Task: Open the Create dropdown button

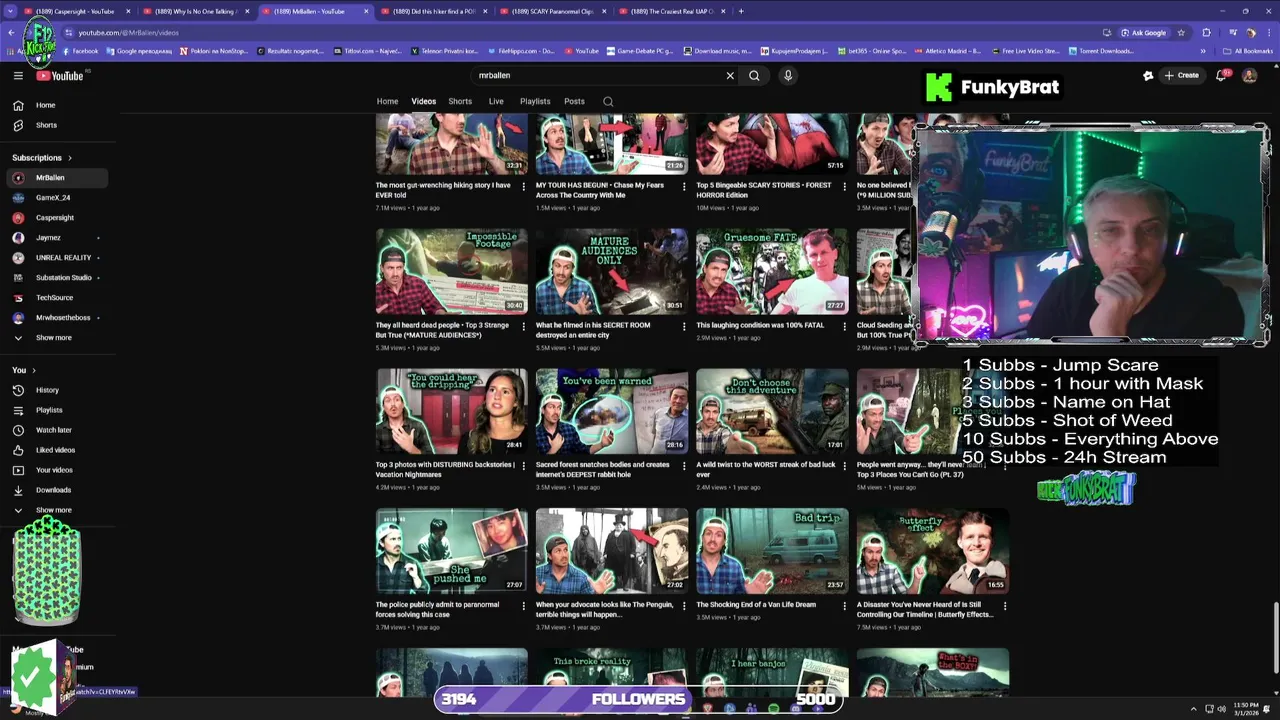Action: (x=1182, y=75)
